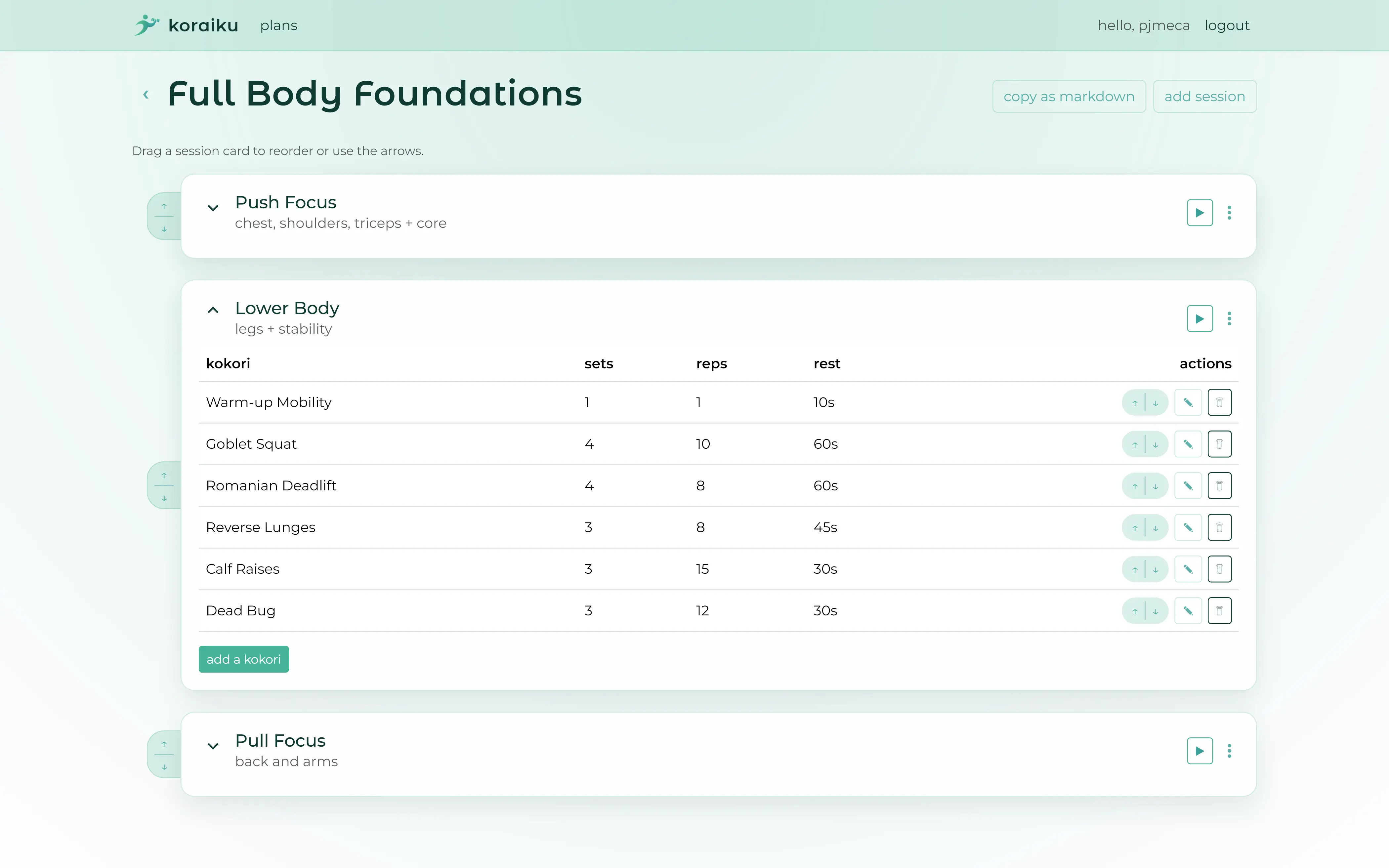Delete Dead Bug with trash icon

[1219, 611]
